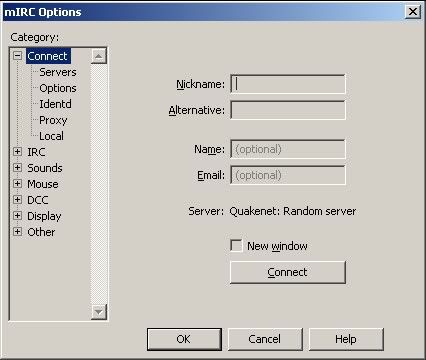Select the Mouse category label
This screenshot has width=426, height=360.
pos(43,184)
